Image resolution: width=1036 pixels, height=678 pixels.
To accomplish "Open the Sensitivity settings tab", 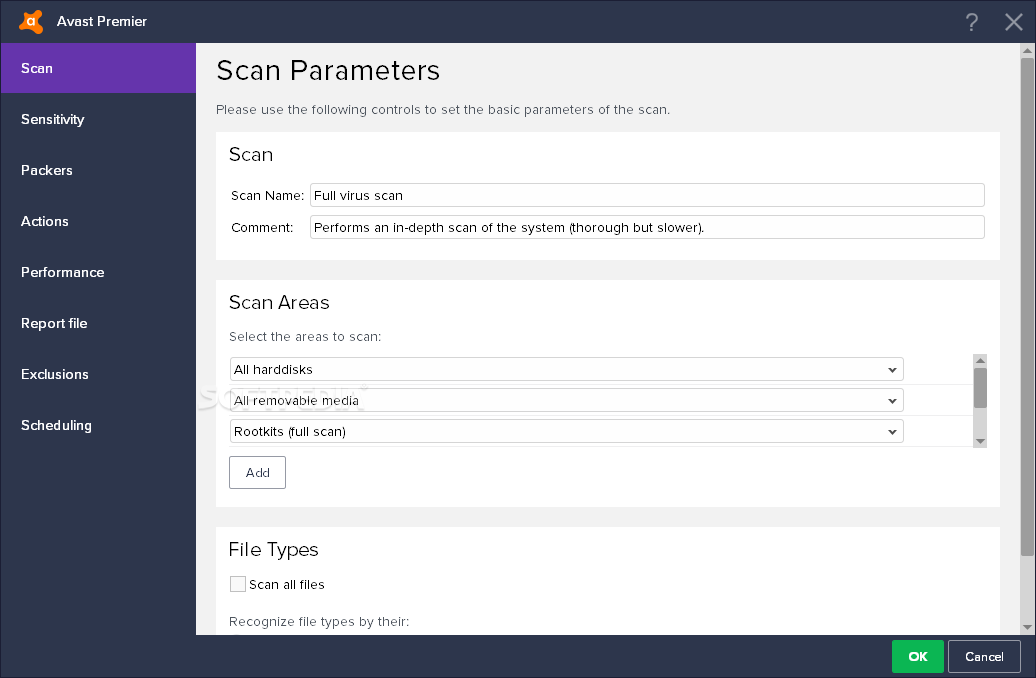I will point(98,119).
